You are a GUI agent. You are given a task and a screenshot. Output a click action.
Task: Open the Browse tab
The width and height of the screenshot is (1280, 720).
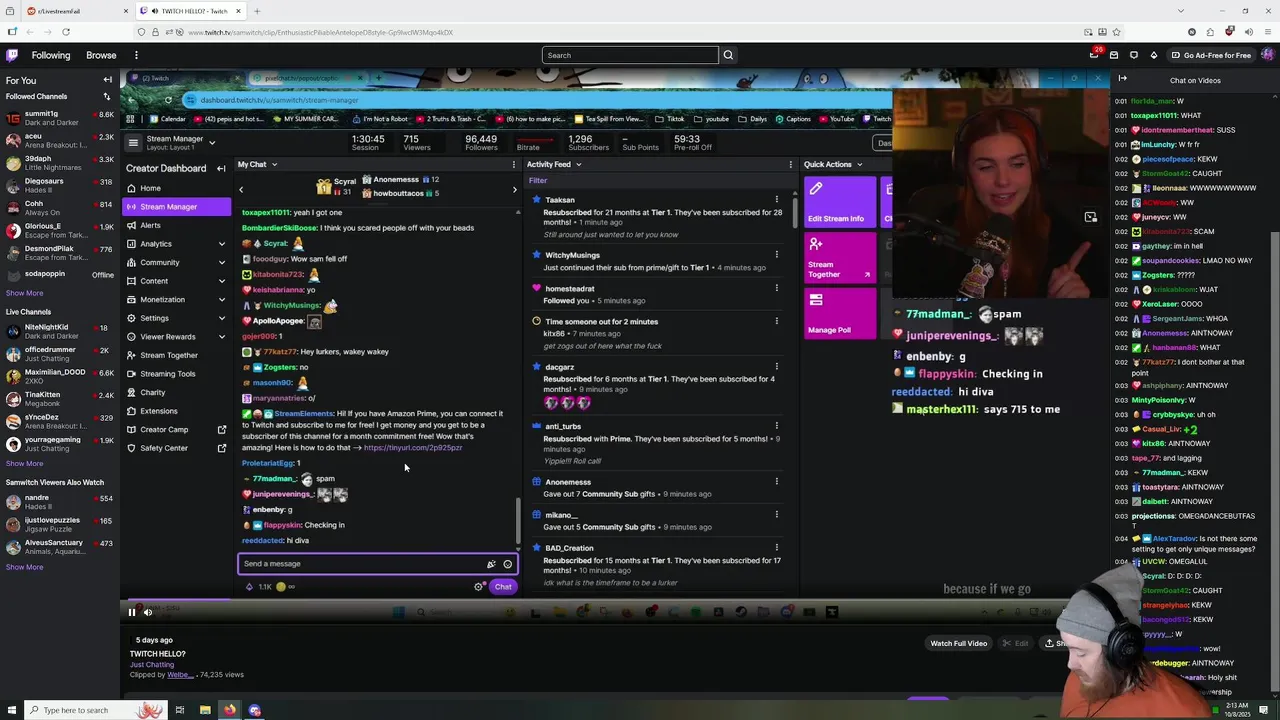pos(101,55)
